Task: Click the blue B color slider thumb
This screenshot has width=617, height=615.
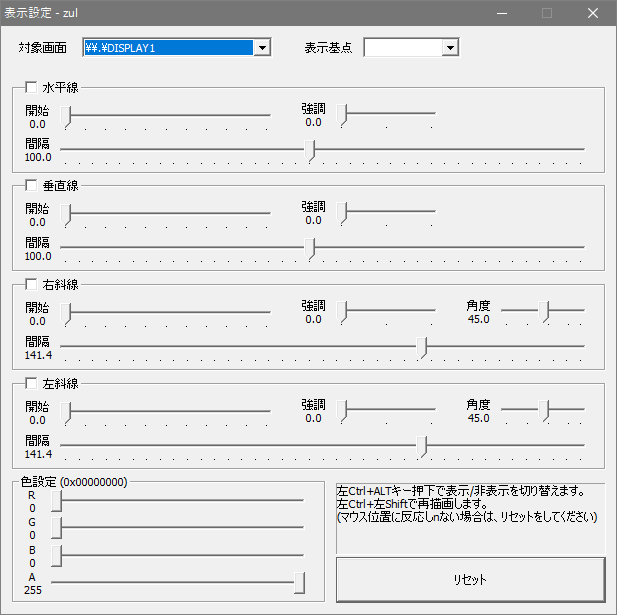Action: click(x=57, y=555)
